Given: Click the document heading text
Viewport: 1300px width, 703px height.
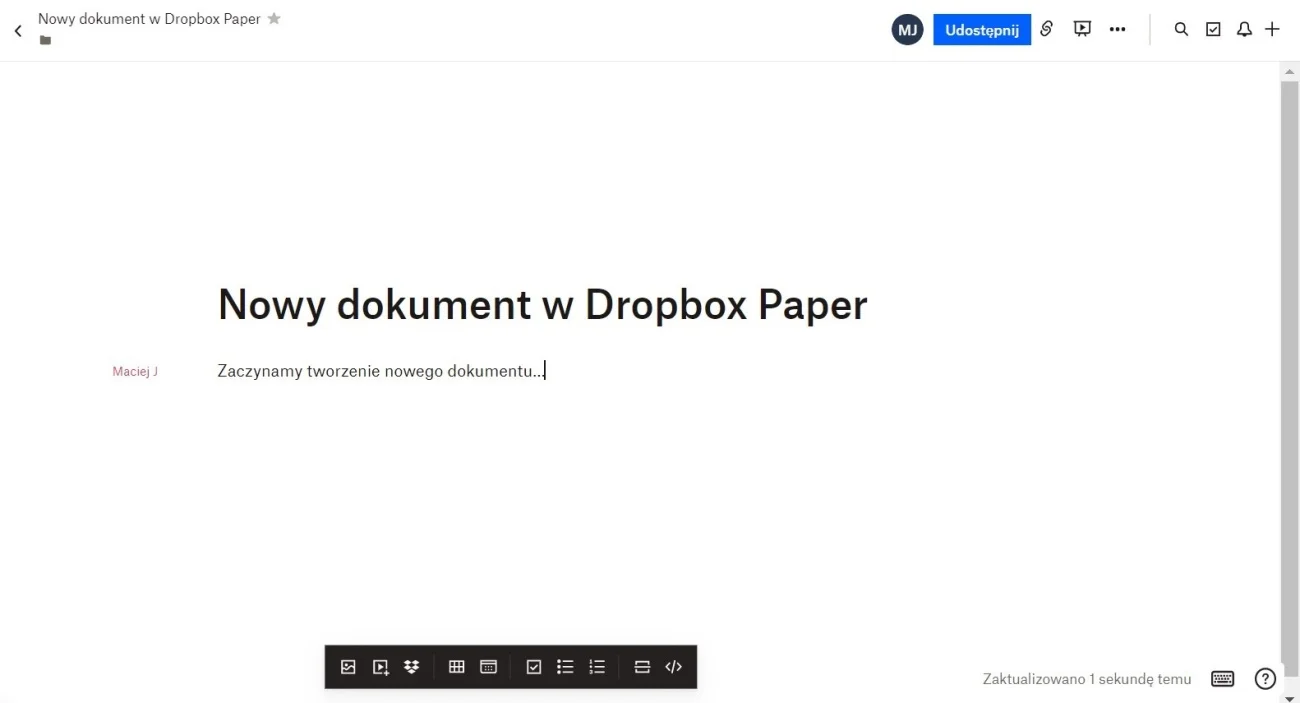Looking at the screenshot, I should [542, 304].
